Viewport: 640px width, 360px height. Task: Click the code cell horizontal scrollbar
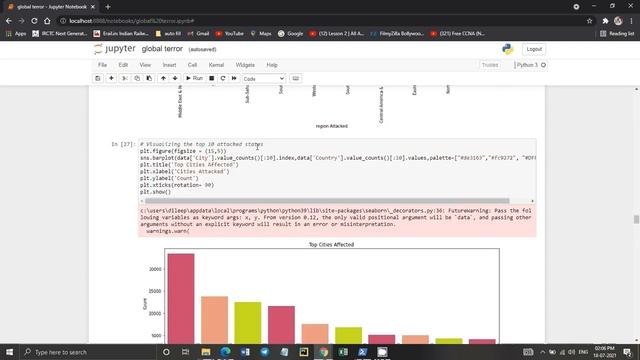[x=327, y=201]
